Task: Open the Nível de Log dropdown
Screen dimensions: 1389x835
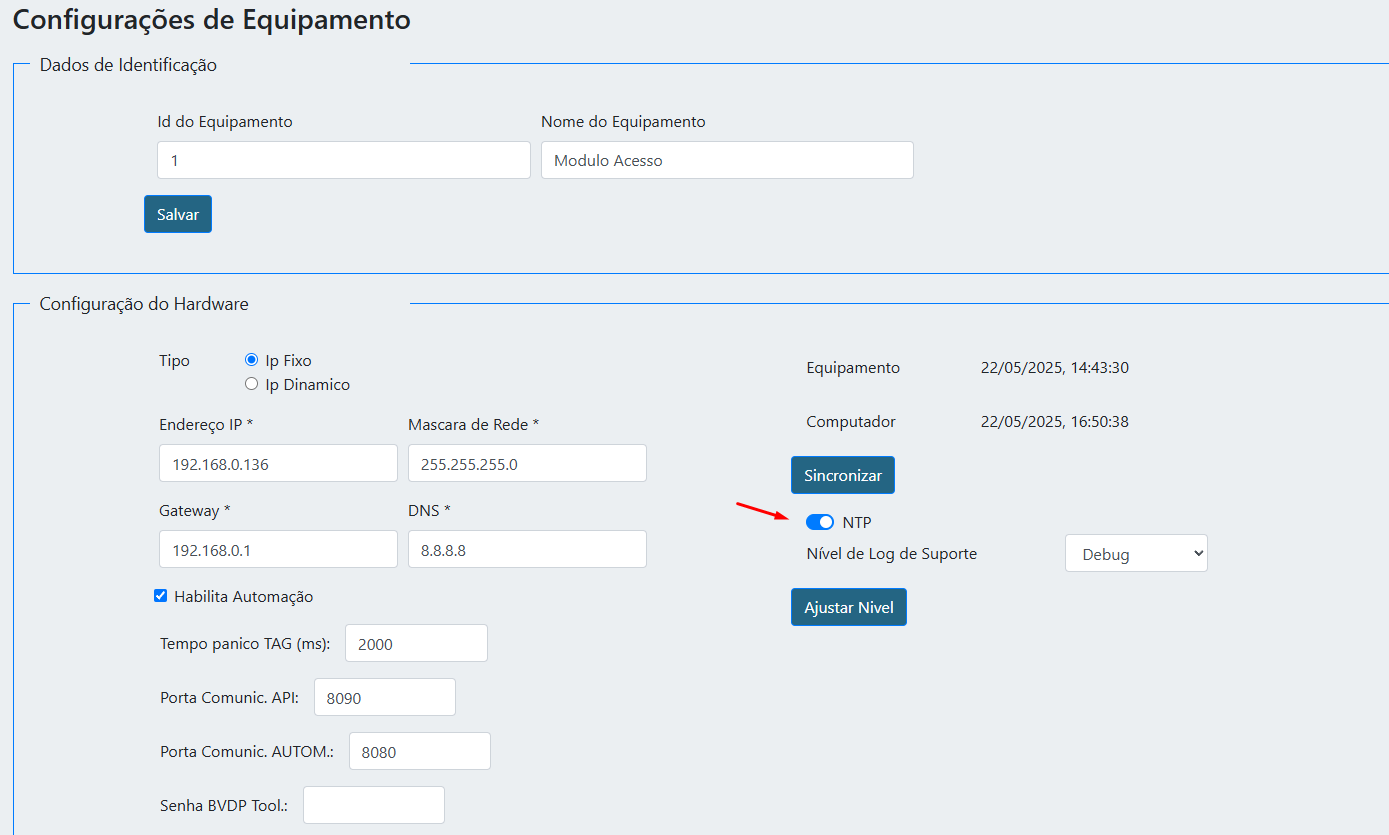Action: (x=1135, y=553)
